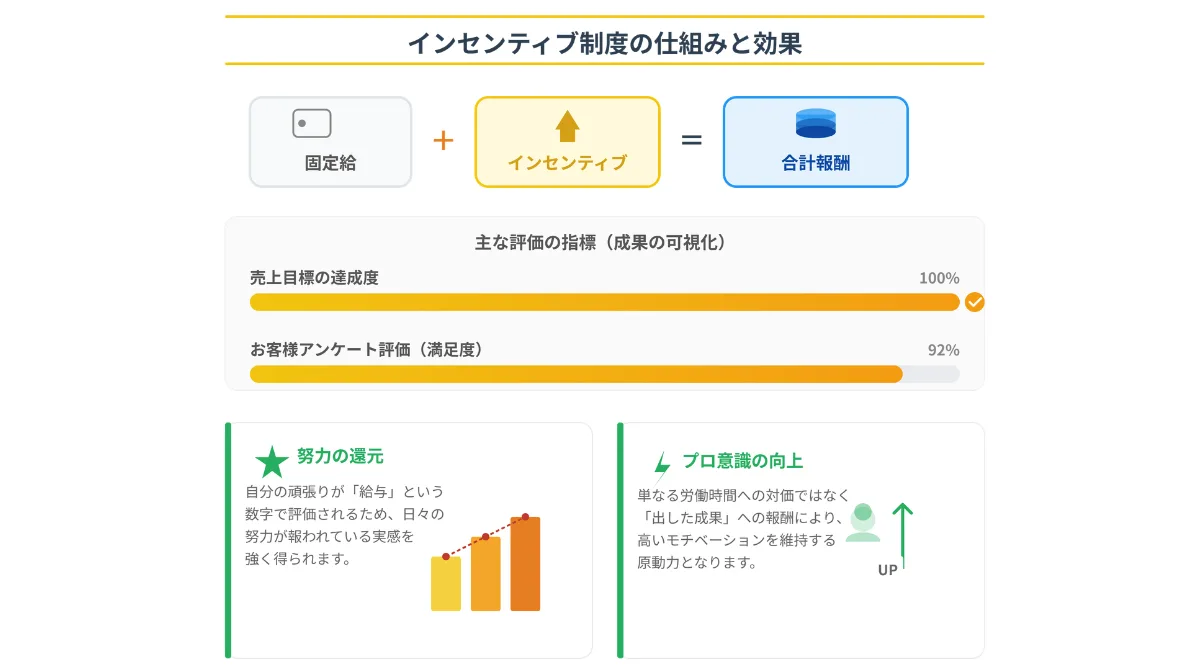Click the UP label under the arrow
Screen dimensions: 1200x672
(888, 571)
